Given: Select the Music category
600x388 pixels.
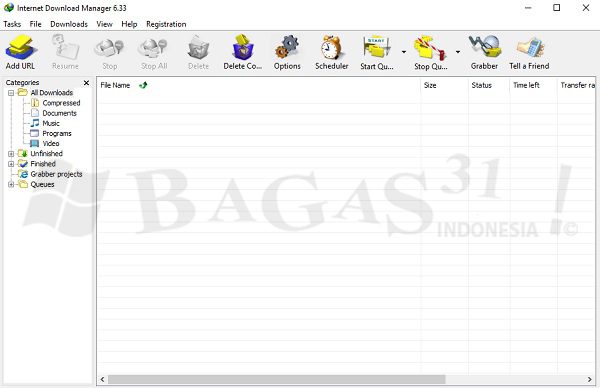Looking at the screenshot, I should pyautogui.click(x=51, y=123).
